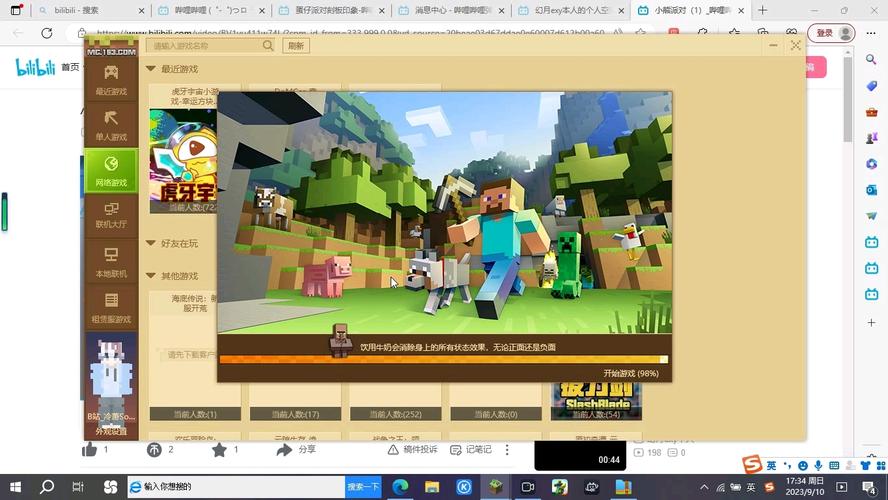Open the browser settings and more menu
Image resolution: width=888 pixels, height=500 pixels.
point(871,33)
